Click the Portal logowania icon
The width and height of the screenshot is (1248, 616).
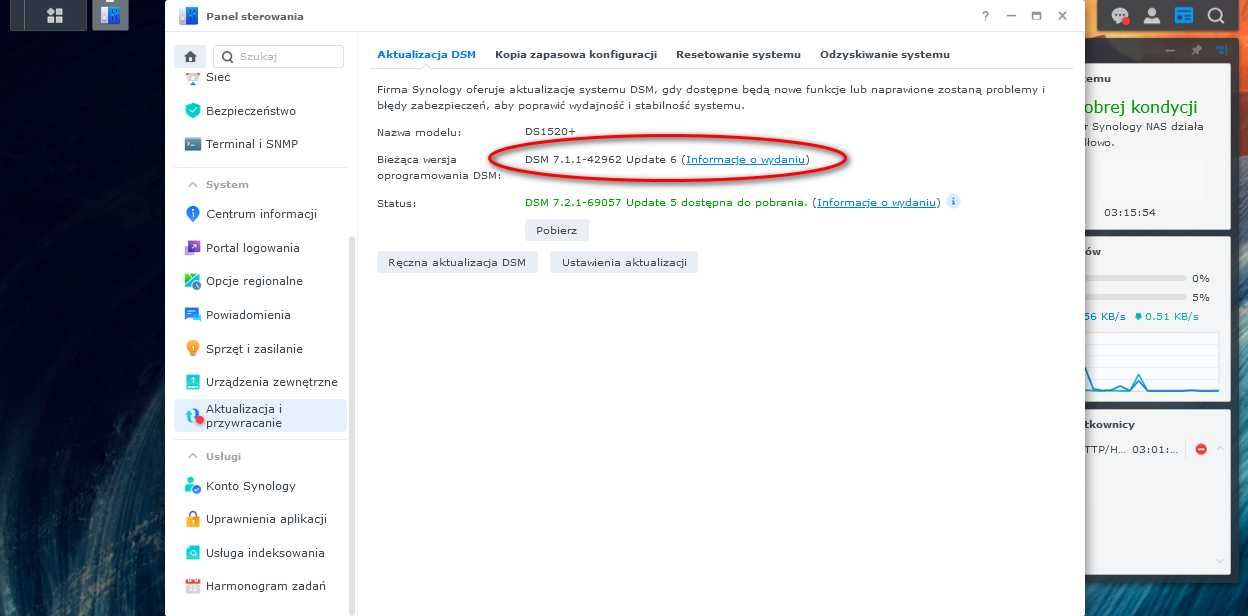pos(193,248)
